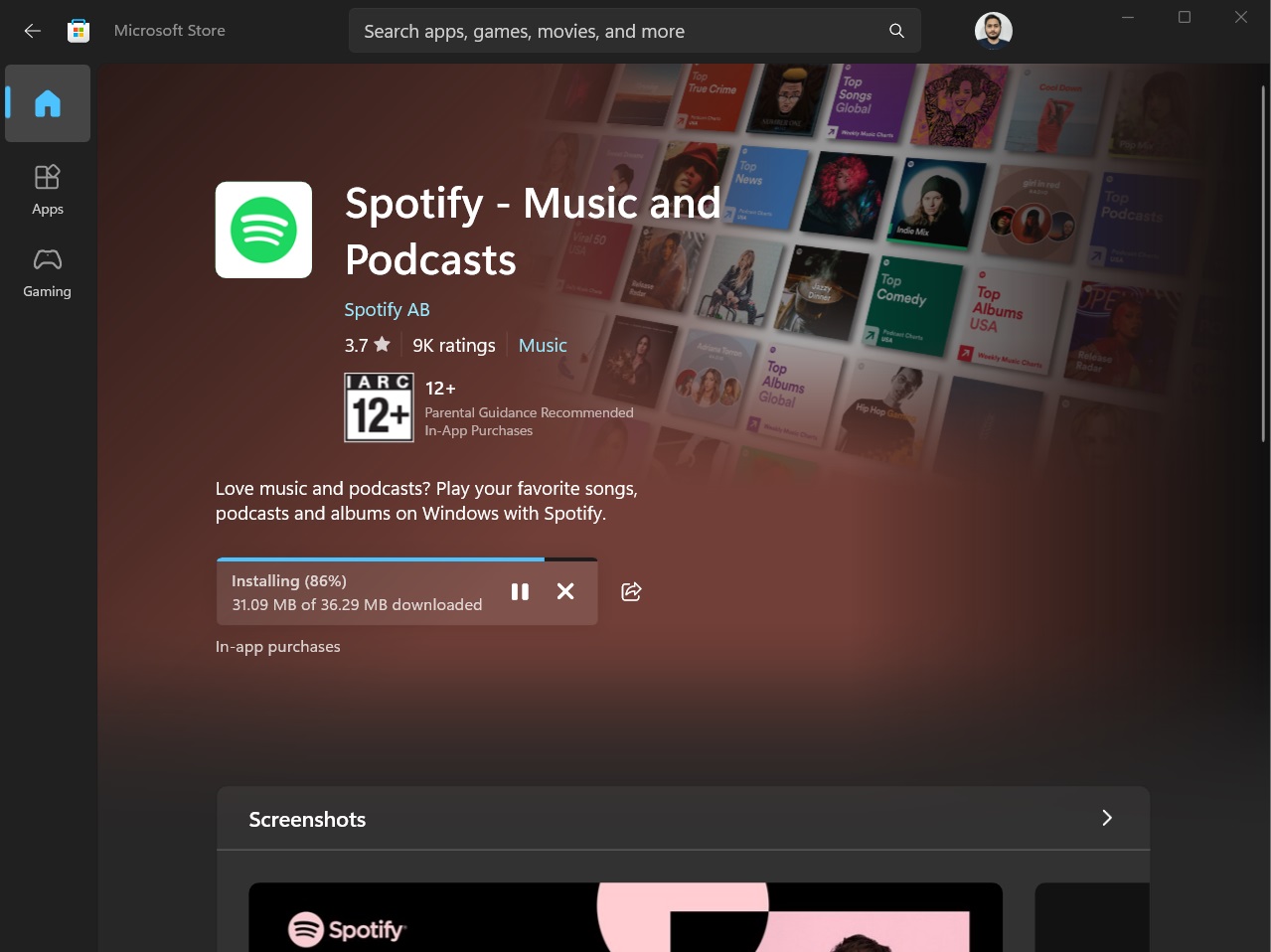Click the Installing (86%) status text
The image size is (1271, 952).
(x=289, y=580)
